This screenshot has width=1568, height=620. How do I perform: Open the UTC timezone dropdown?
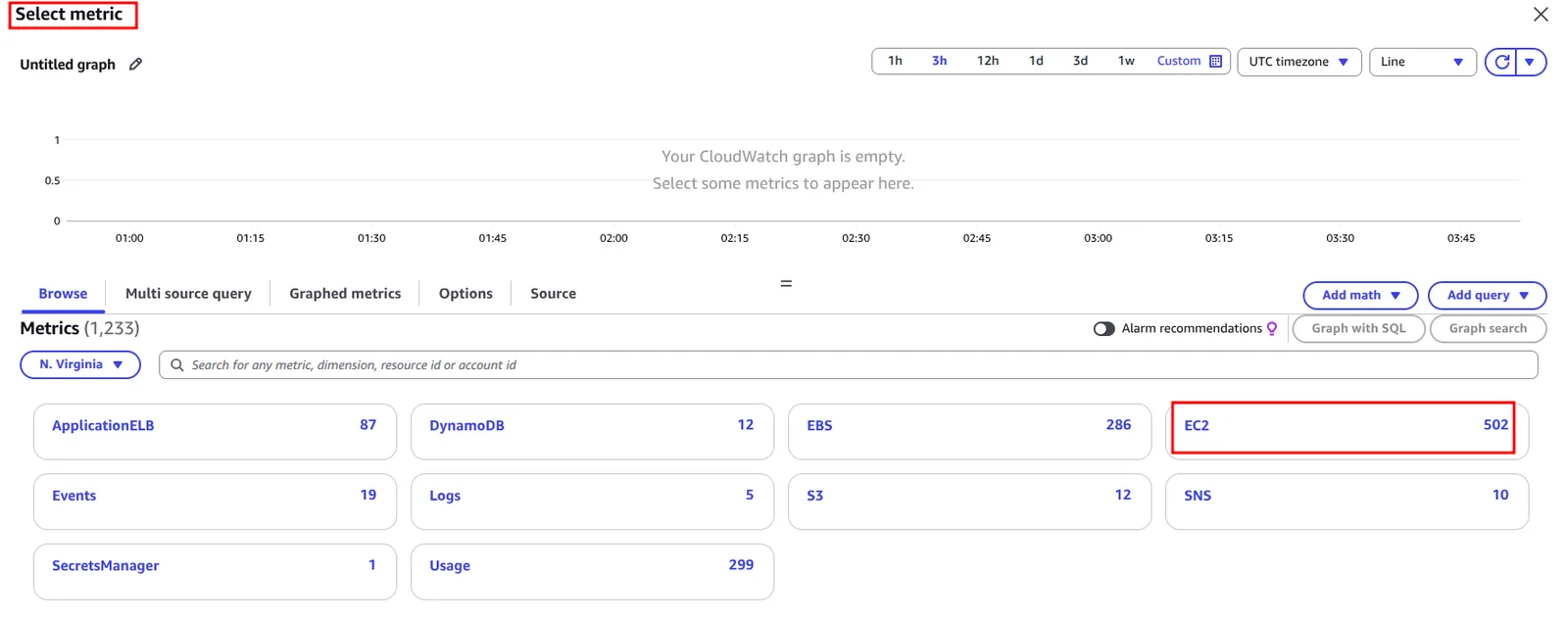[1298, 62]
